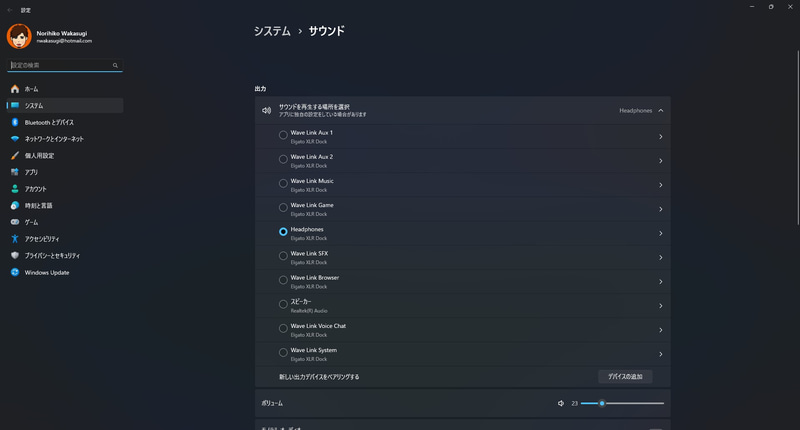Click the デバイスの追加 button
Screen dimensions: 800x430
pos(625,376)
